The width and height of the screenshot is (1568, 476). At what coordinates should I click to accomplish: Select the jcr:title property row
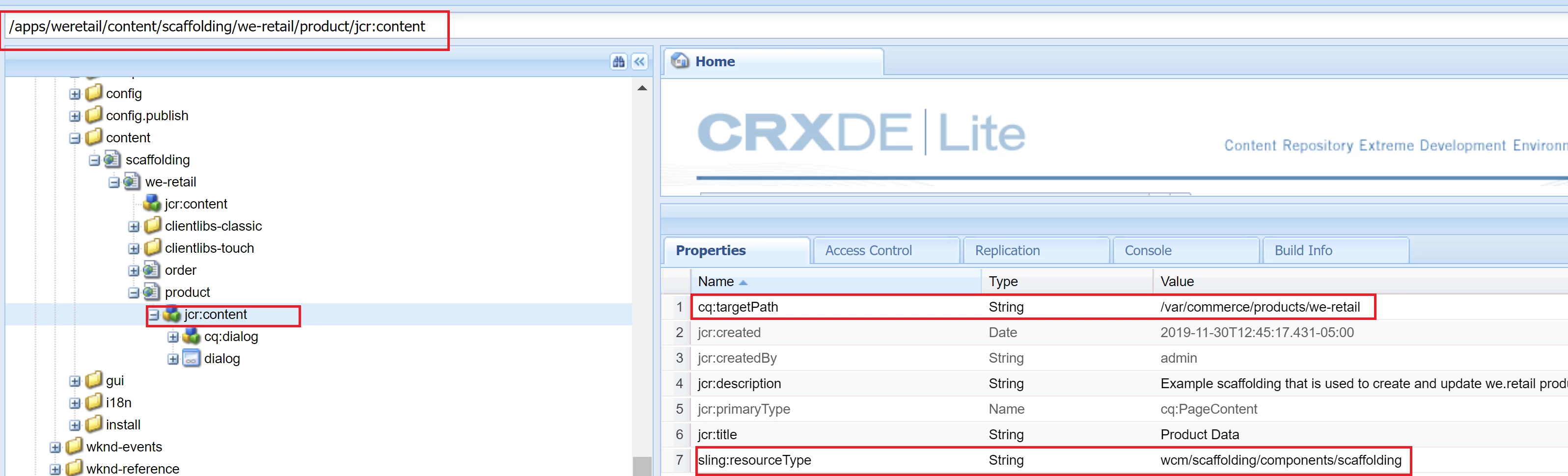pyautogui.click(x=1114, y=435)
